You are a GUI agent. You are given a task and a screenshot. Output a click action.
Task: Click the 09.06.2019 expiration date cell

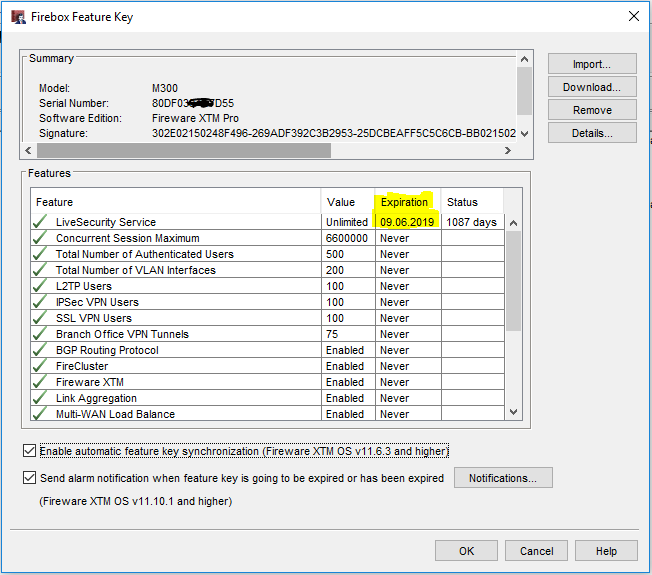click(407, 222)
